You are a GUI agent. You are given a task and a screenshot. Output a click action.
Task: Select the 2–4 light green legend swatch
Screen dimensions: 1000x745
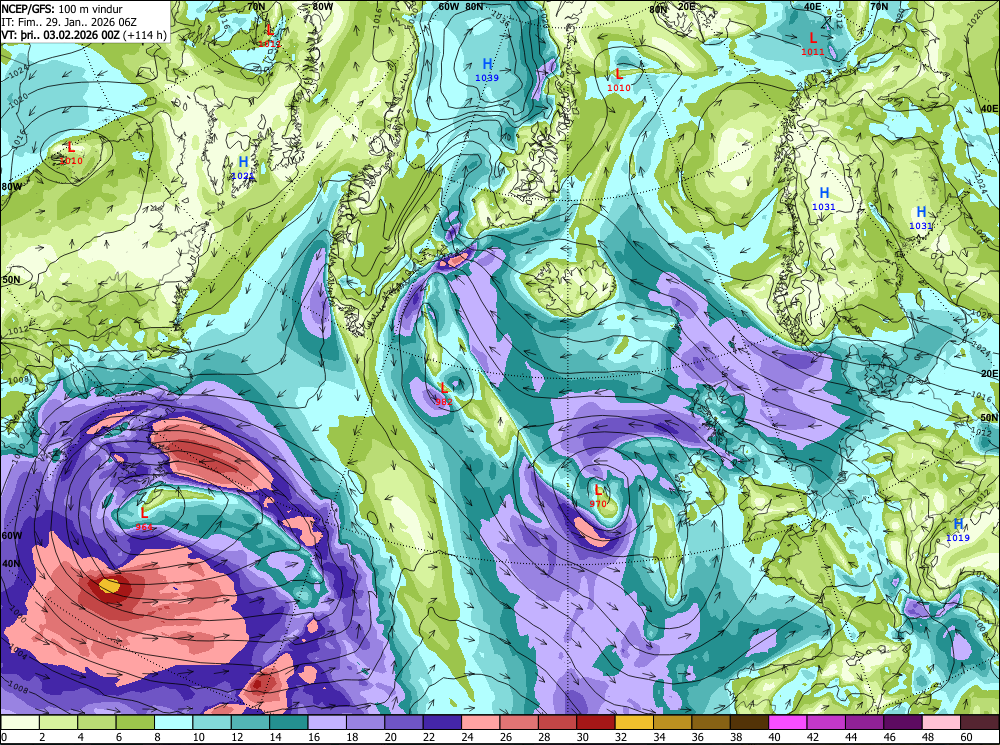tap(59, 722)
